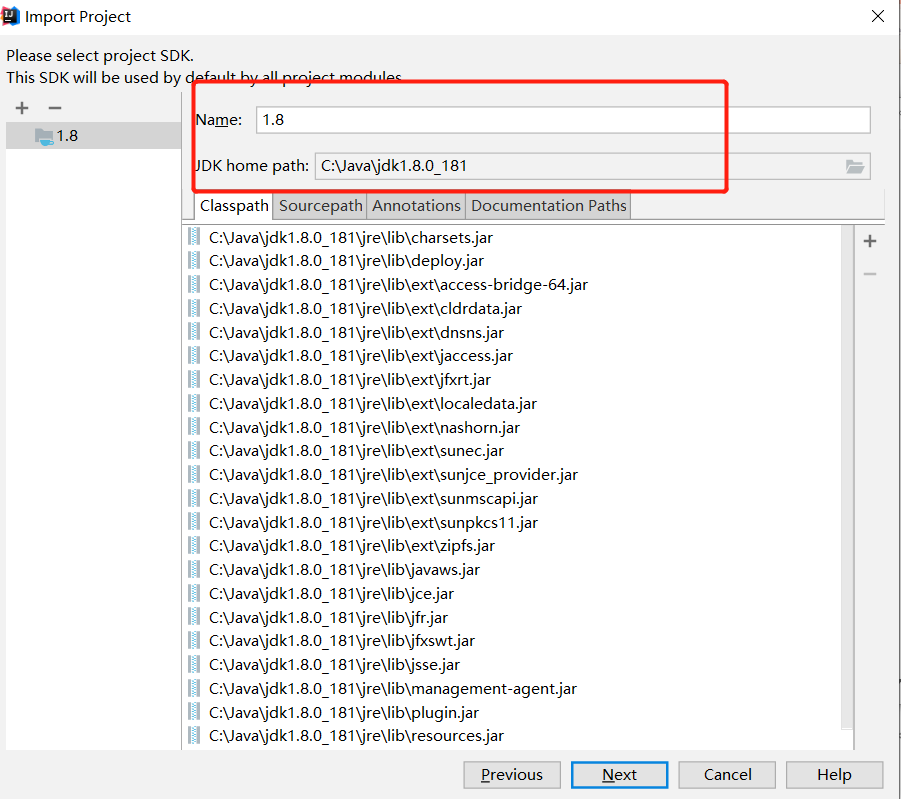Click the classpath list vertical scrollbar
This screenshot has width=901, height=799.
[x=847, y=477]
